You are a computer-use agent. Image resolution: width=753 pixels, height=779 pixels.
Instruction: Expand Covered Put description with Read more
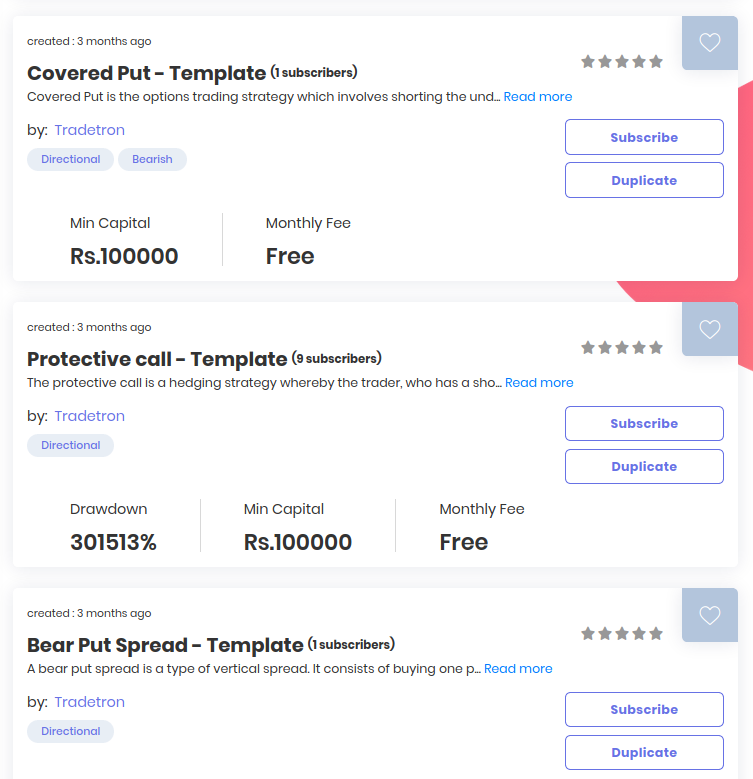[x=538, y=97]
